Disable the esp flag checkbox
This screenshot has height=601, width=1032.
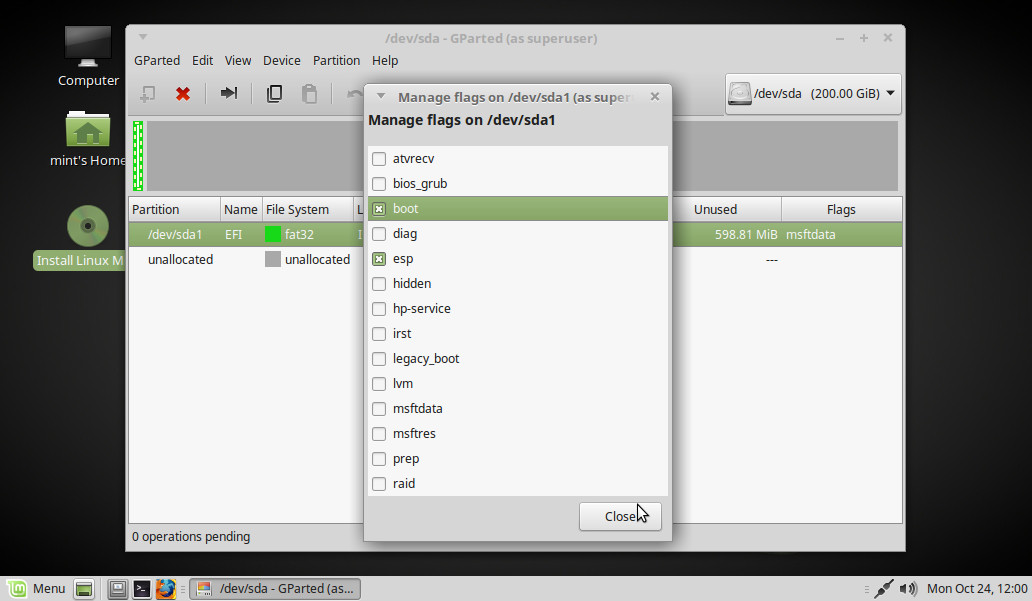coord(379,259)
